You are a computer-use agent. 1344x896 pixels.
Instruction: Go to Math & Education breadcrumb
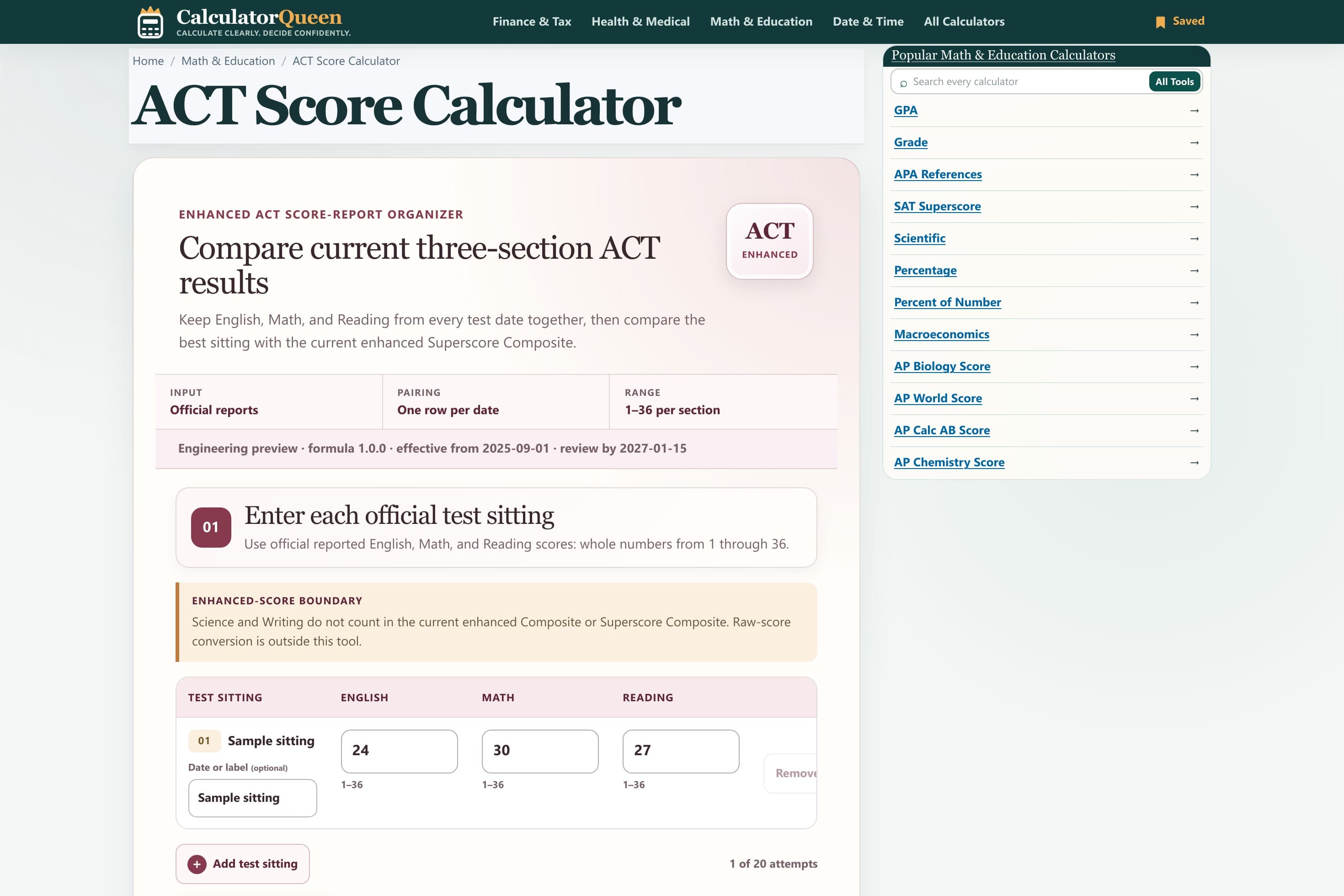pos(228,61)
